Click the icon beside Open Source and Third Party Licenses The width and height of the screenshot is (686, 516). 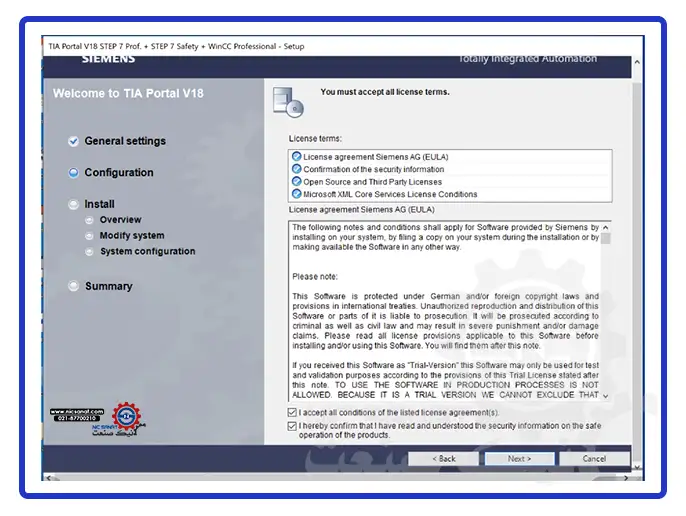297,181
